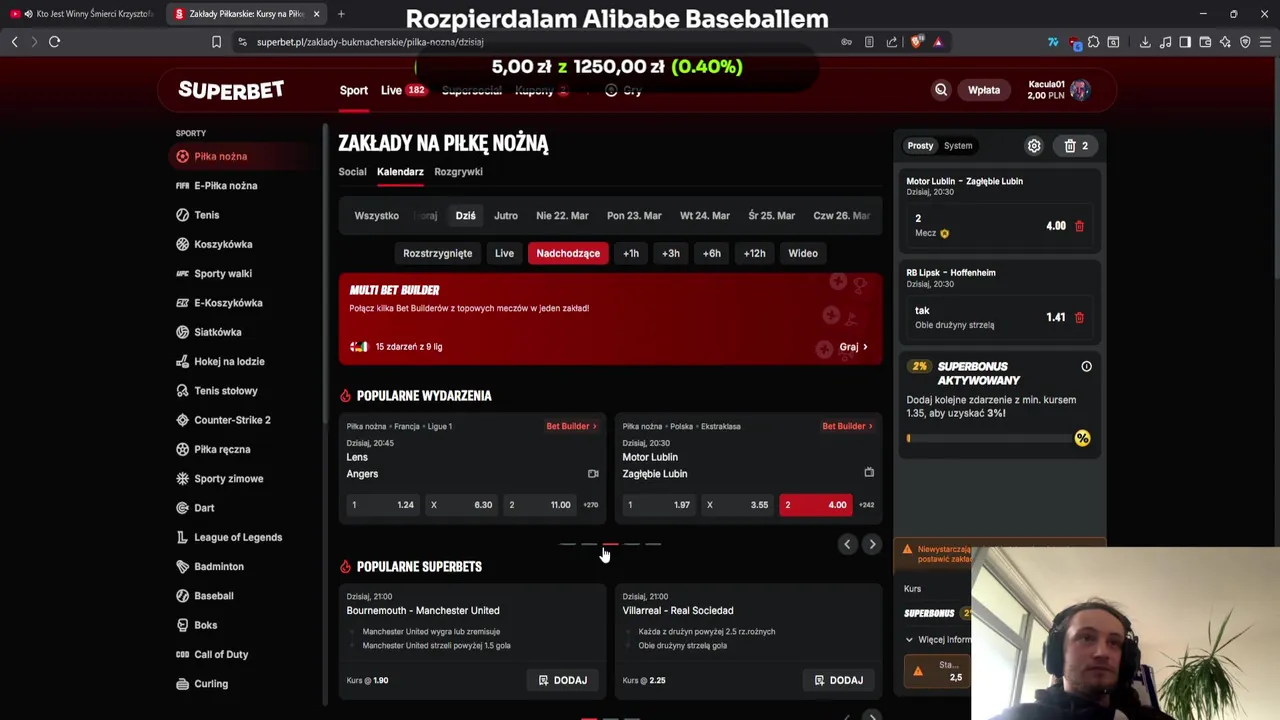This screenshot has width=1280, height=720.
Task: Open Kacula01 account avatar
Action: (1080, 90)
